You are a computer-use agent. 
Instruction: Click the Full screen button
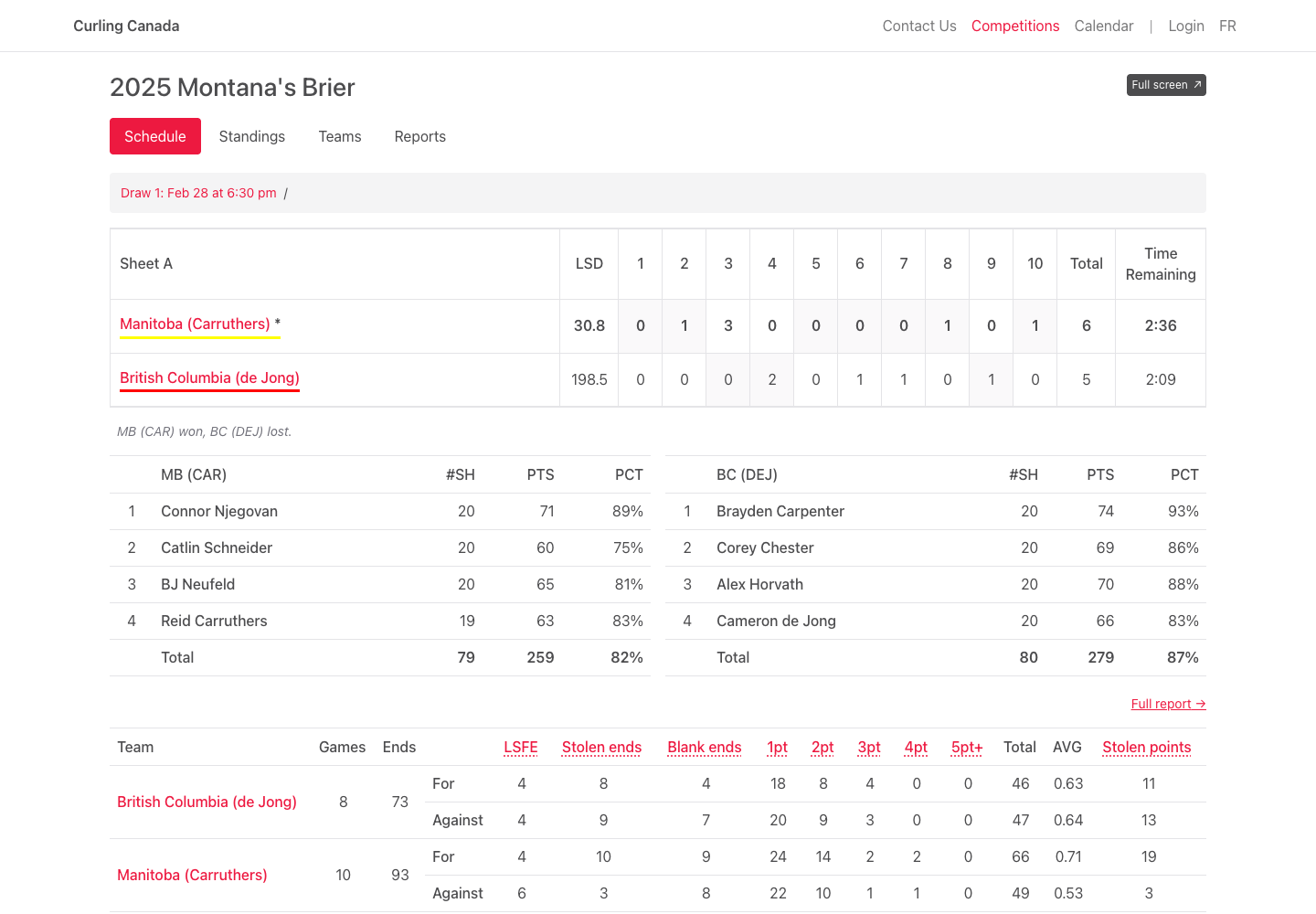pyautogui.click(x=1166, y=85)
